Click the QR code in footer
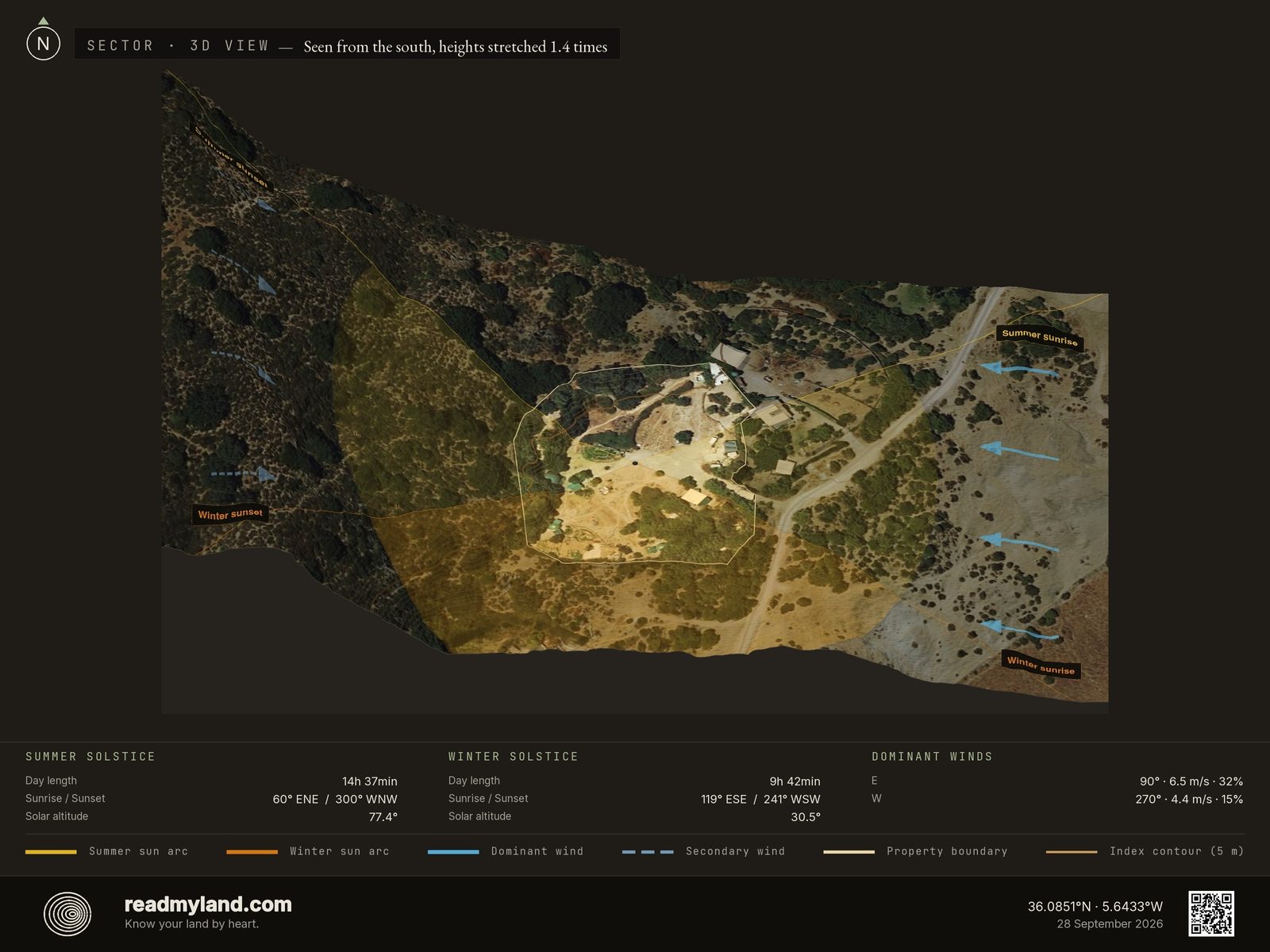1270x952 pixels. [1211, 913]
